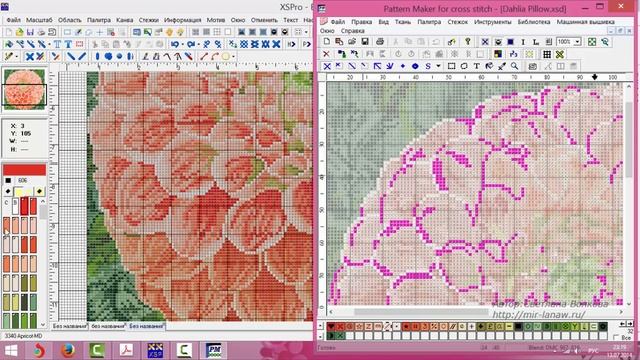
Task: Open Ткань menu in Pattern Maker
Action: (x=402, y=22)
